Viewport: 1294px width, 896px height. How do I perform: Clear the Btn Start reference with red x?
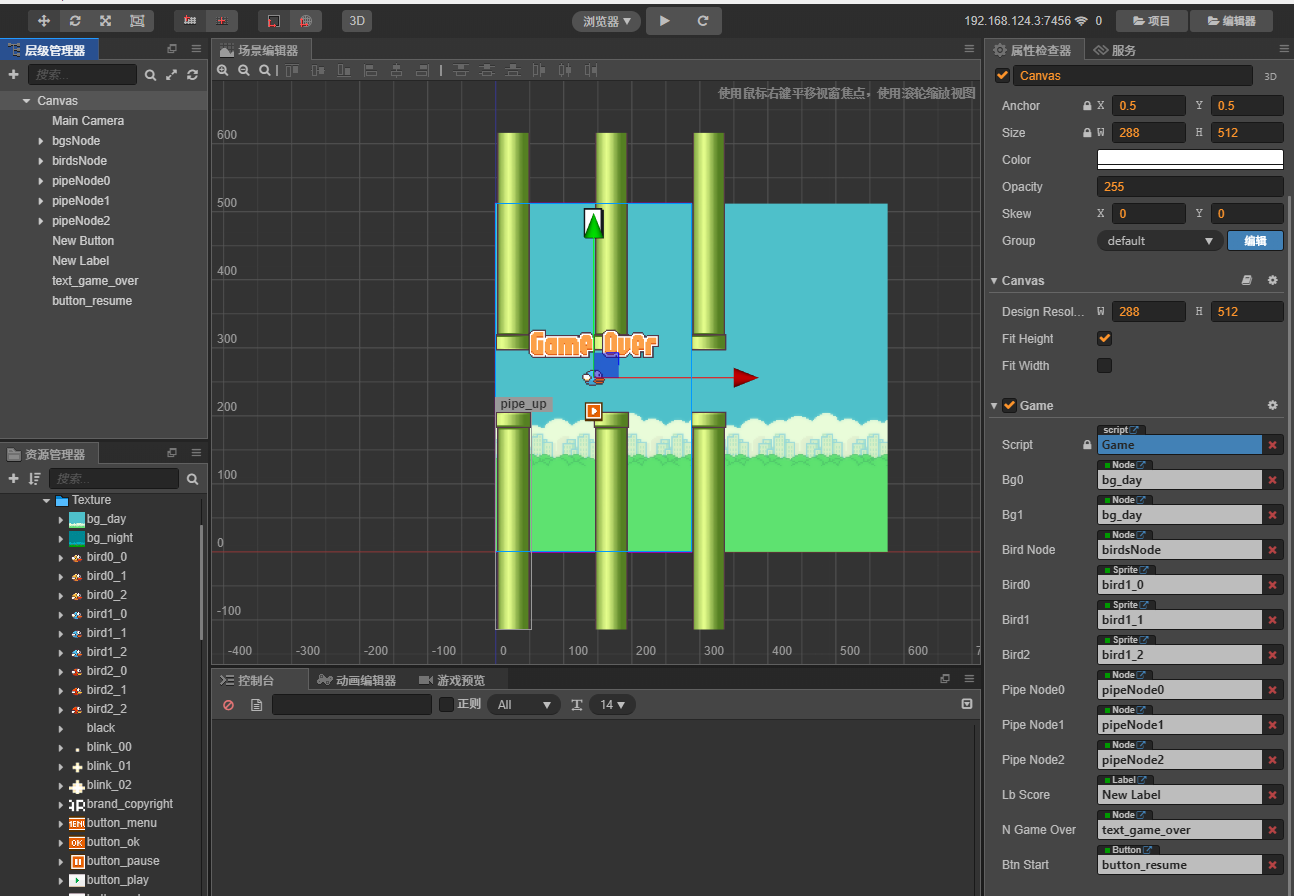coord(1272,865)
